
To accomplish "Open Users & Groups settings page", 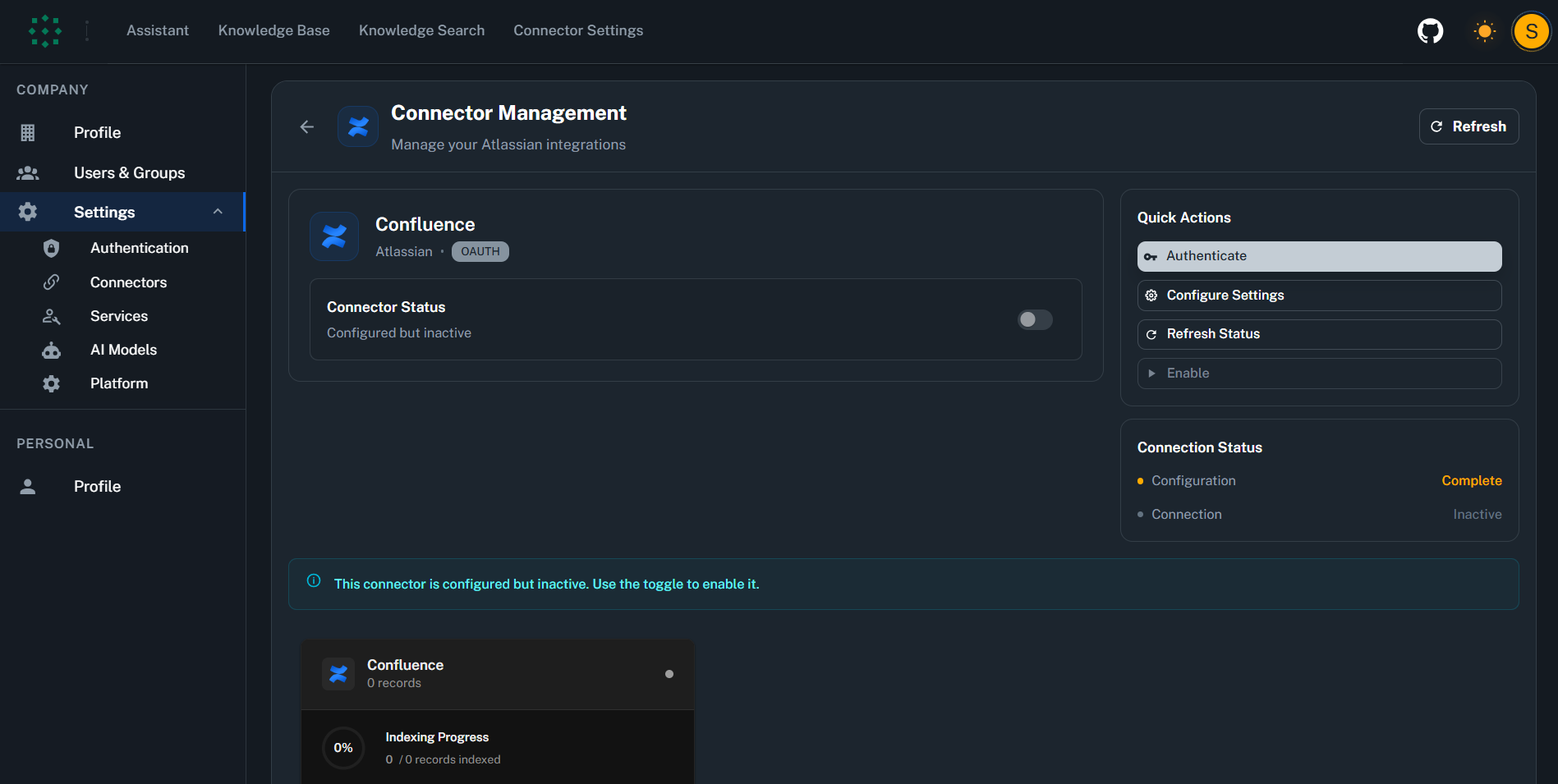I will [x=129, y=172].
